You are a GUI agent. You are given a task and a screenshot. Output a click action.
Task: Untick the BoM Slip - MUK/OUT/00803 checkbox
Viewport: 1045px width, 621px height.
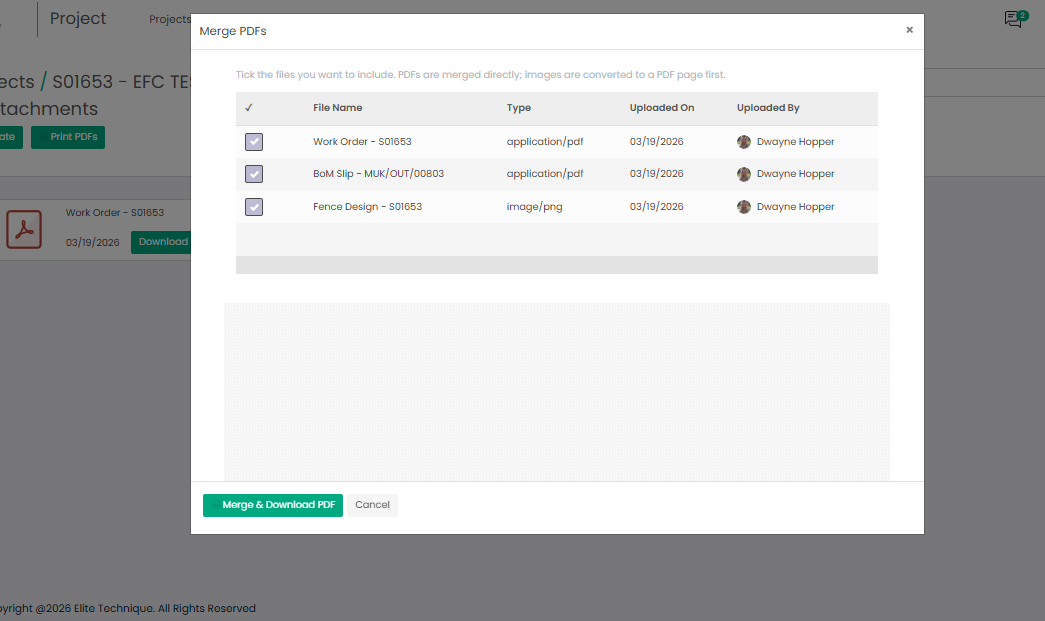pyautogui.click(x=254, y=174)
